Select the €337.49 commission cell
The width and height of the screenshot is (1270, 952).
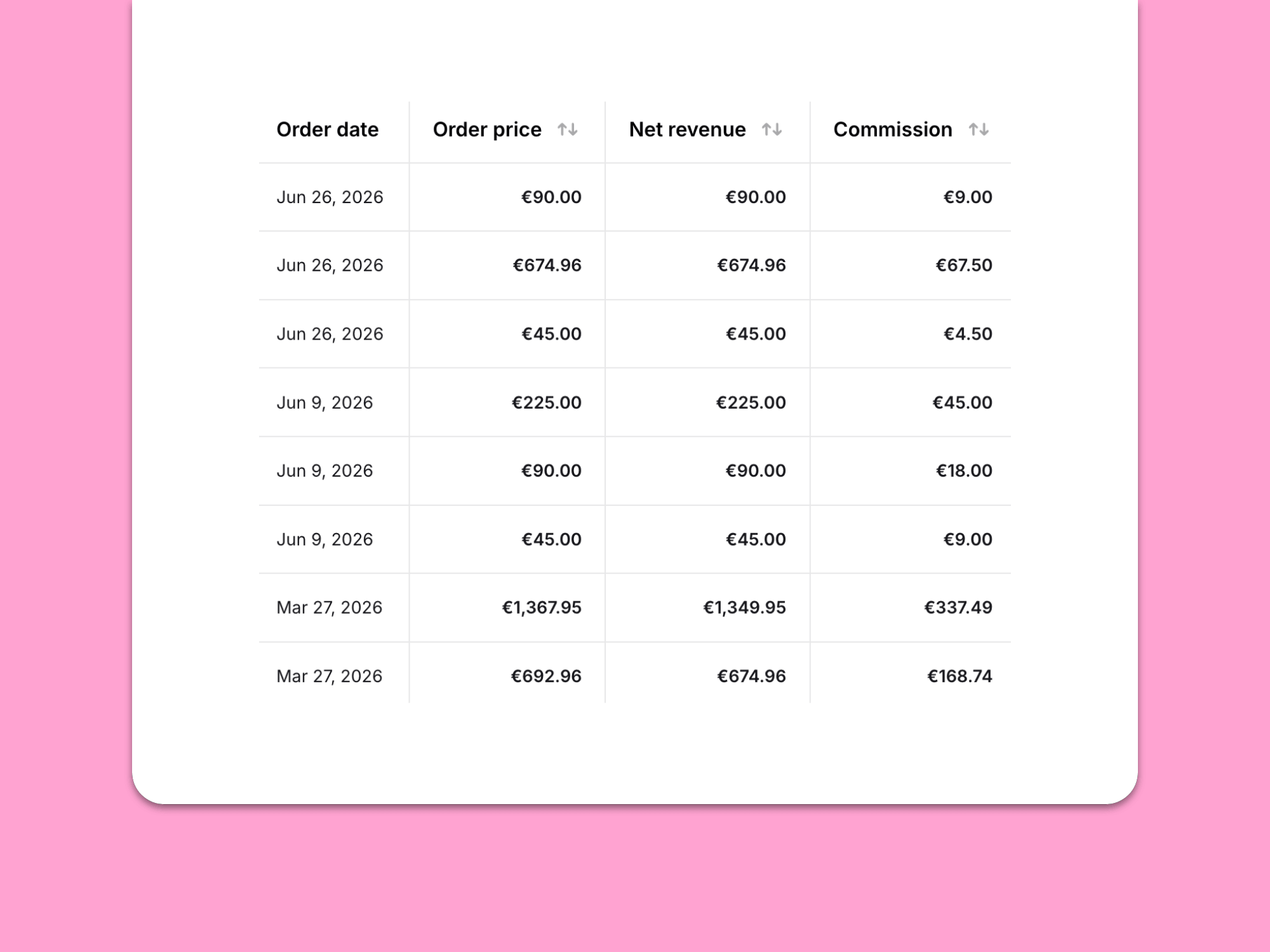911,607
